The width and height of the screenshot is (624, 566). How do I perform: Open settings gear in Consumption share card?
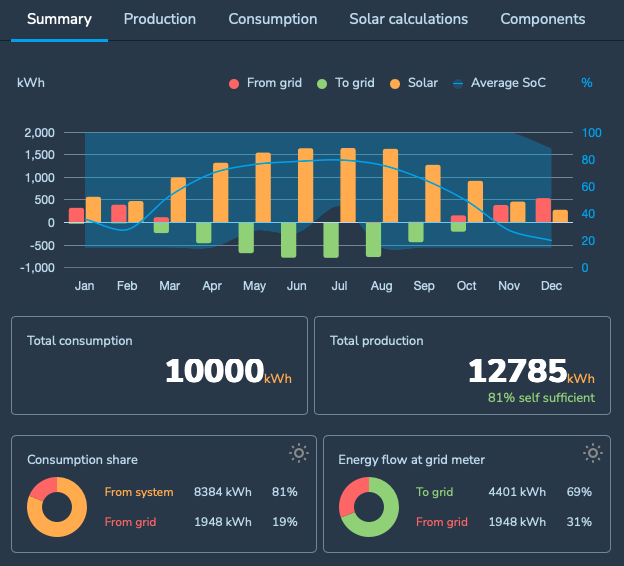[x=298, y=453]
